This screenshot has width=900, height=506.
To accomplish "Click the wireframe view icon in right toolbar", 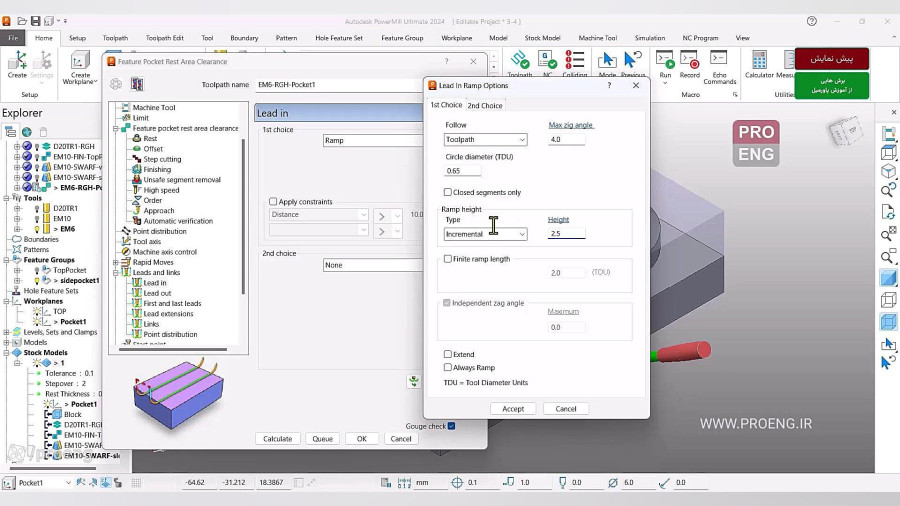I will [888, 300].
